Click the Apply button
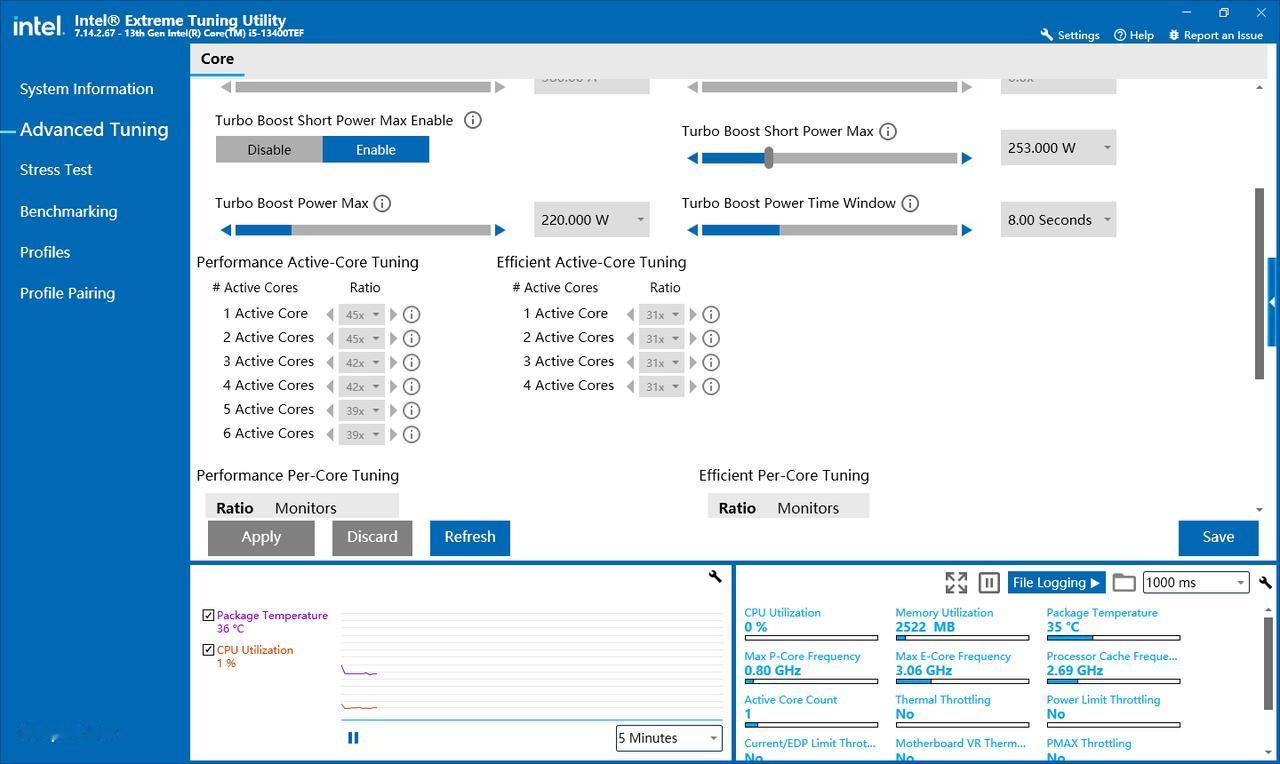Screen dimensions: 1280x764 (x=261, y=537)
